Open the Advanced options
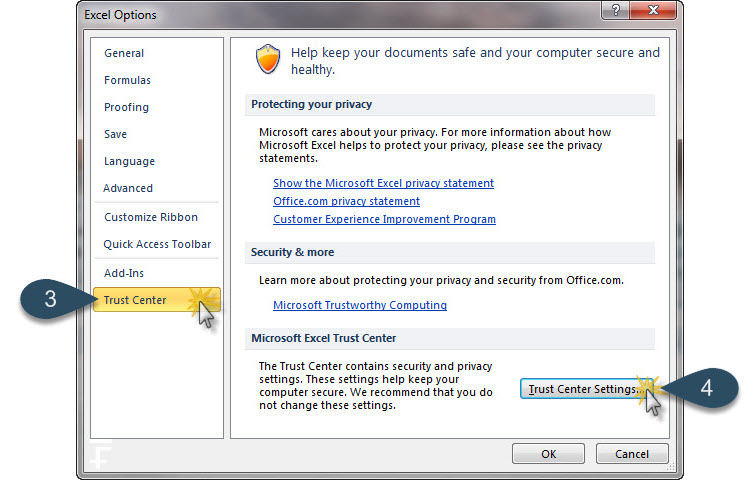Image resolution: width=755 pixels, height=480 pixels. click(x=128, y=188)
